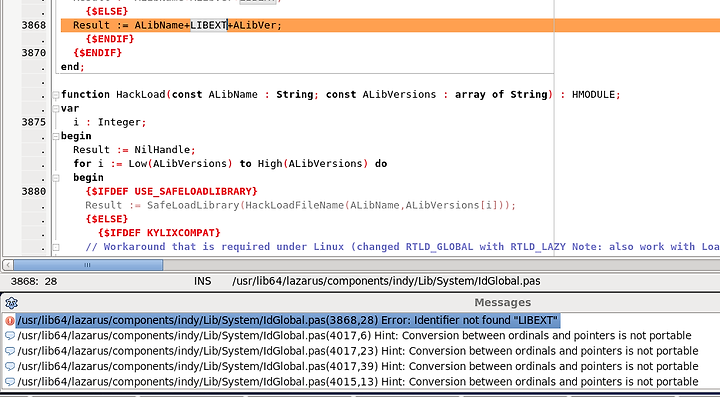720x397 pixels.
Task: Click ALibVer in the highlighted error line
Action: point(254,25)
